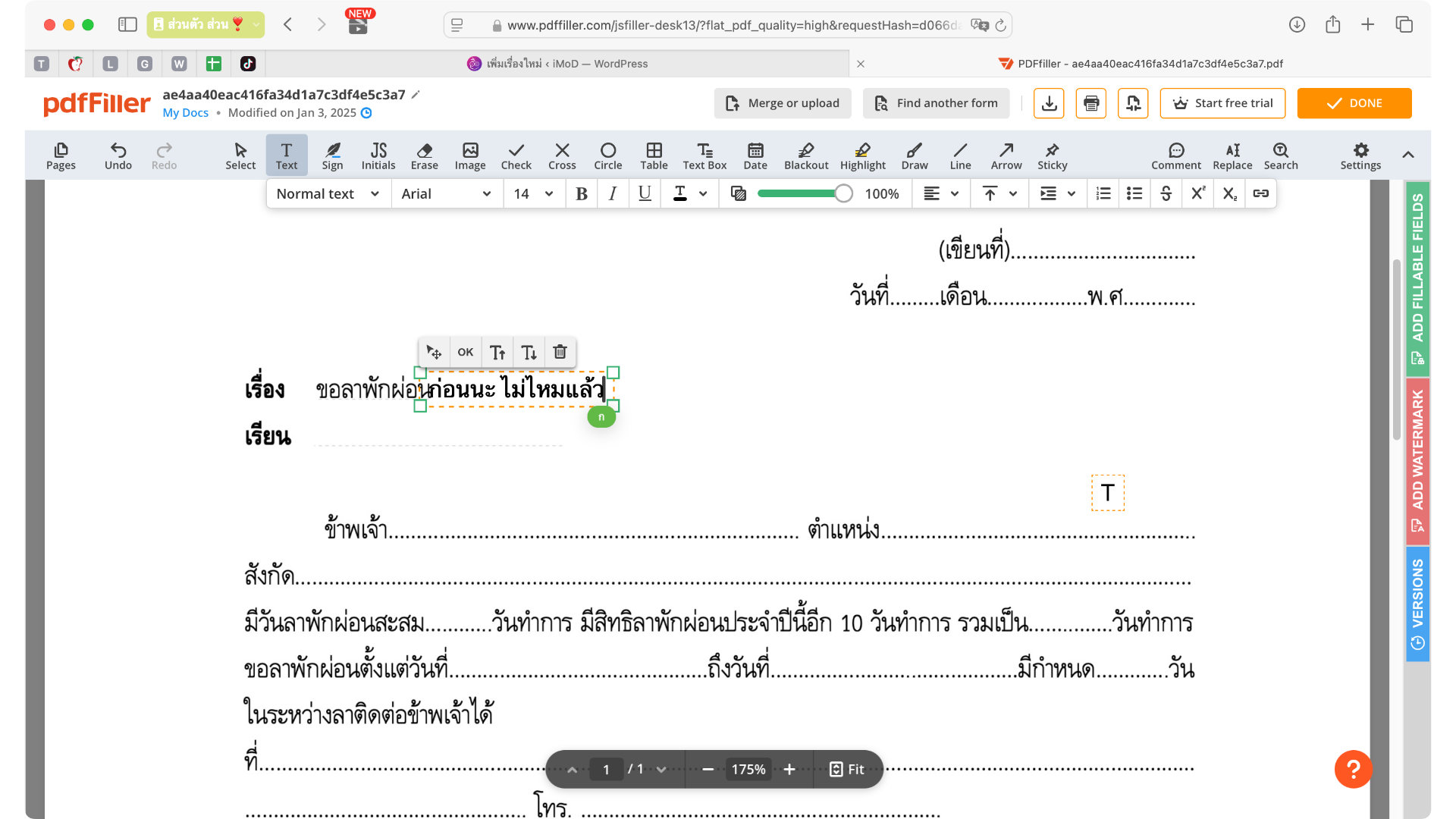Toggle bold formatting

tap(582, 193)
